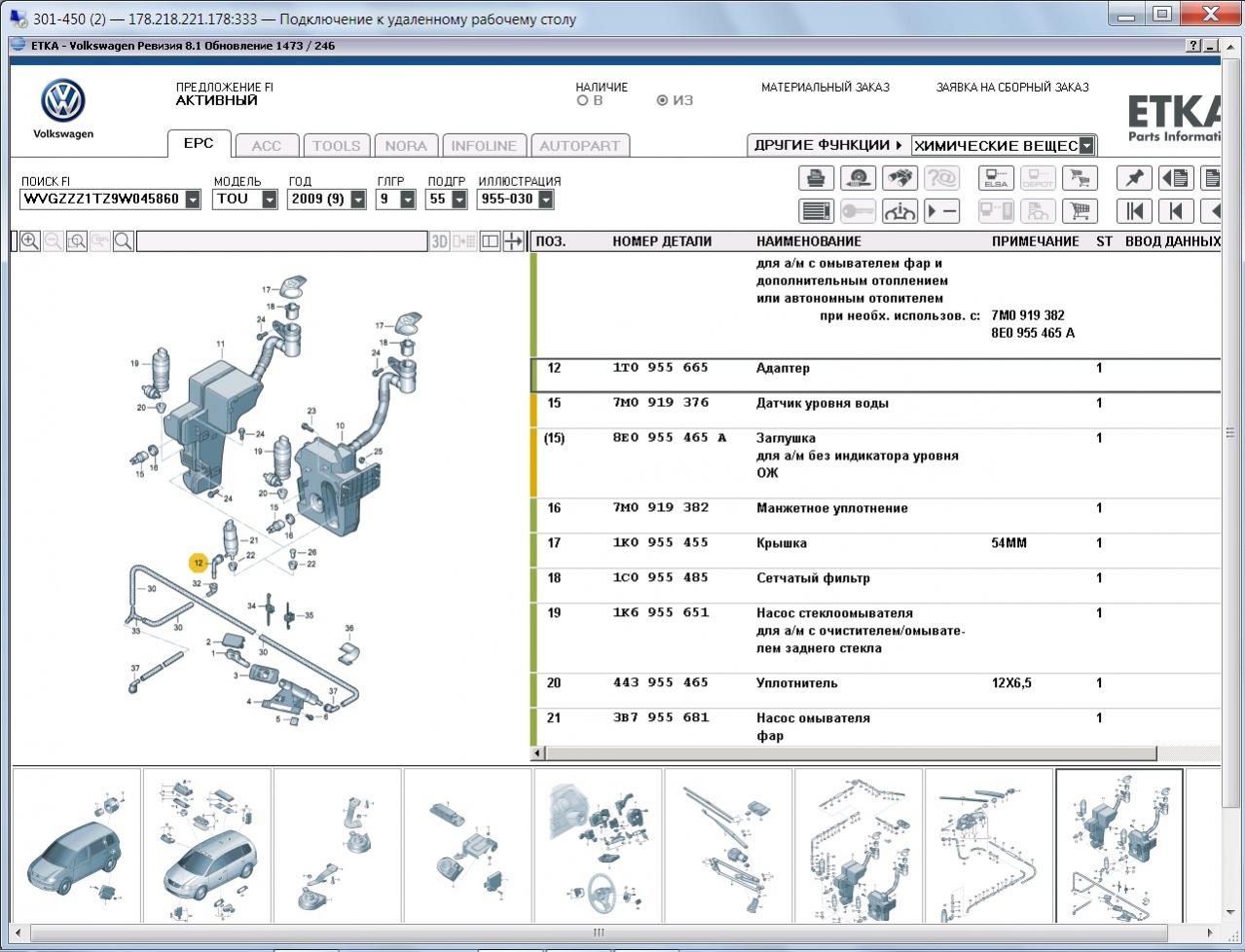Jump to first illustration with double-bar arrow

(x=1134, y=211)
